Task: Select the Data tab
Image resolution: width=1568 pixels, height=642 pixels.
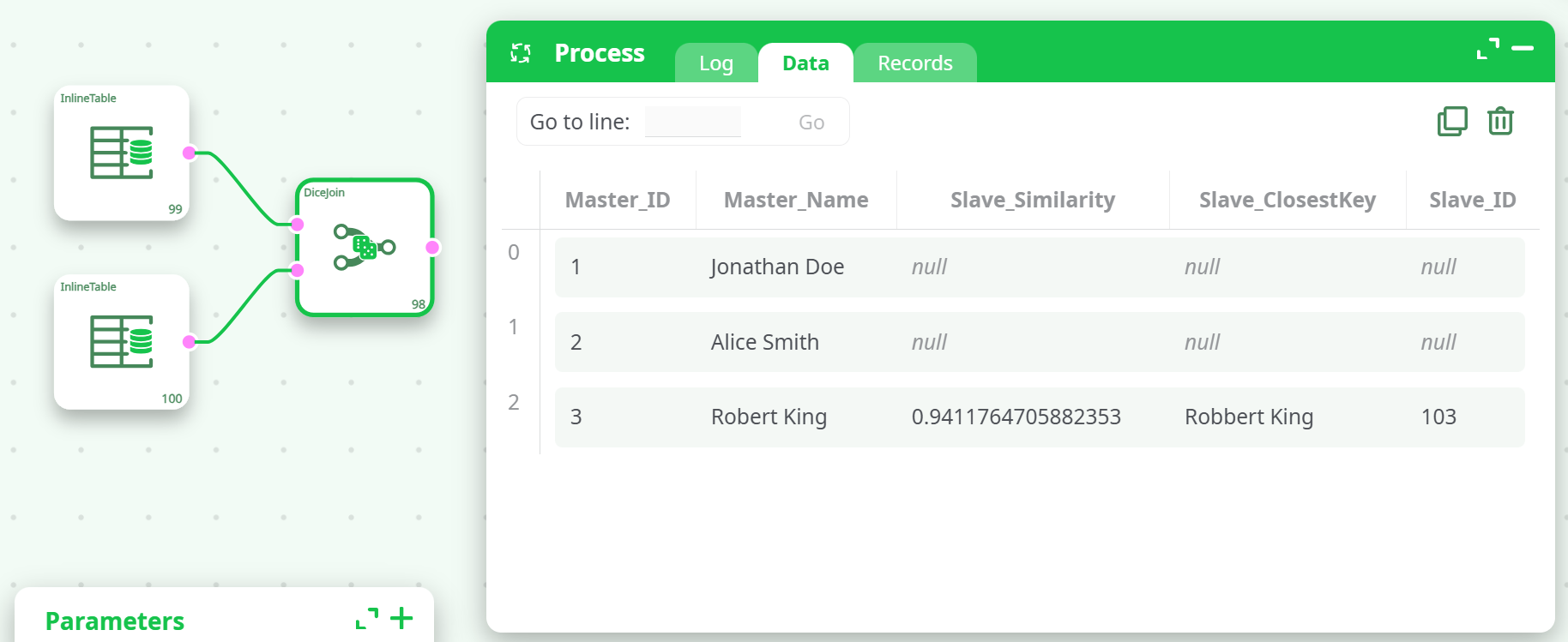Action: pyautogui.click(x=805, y=63)
